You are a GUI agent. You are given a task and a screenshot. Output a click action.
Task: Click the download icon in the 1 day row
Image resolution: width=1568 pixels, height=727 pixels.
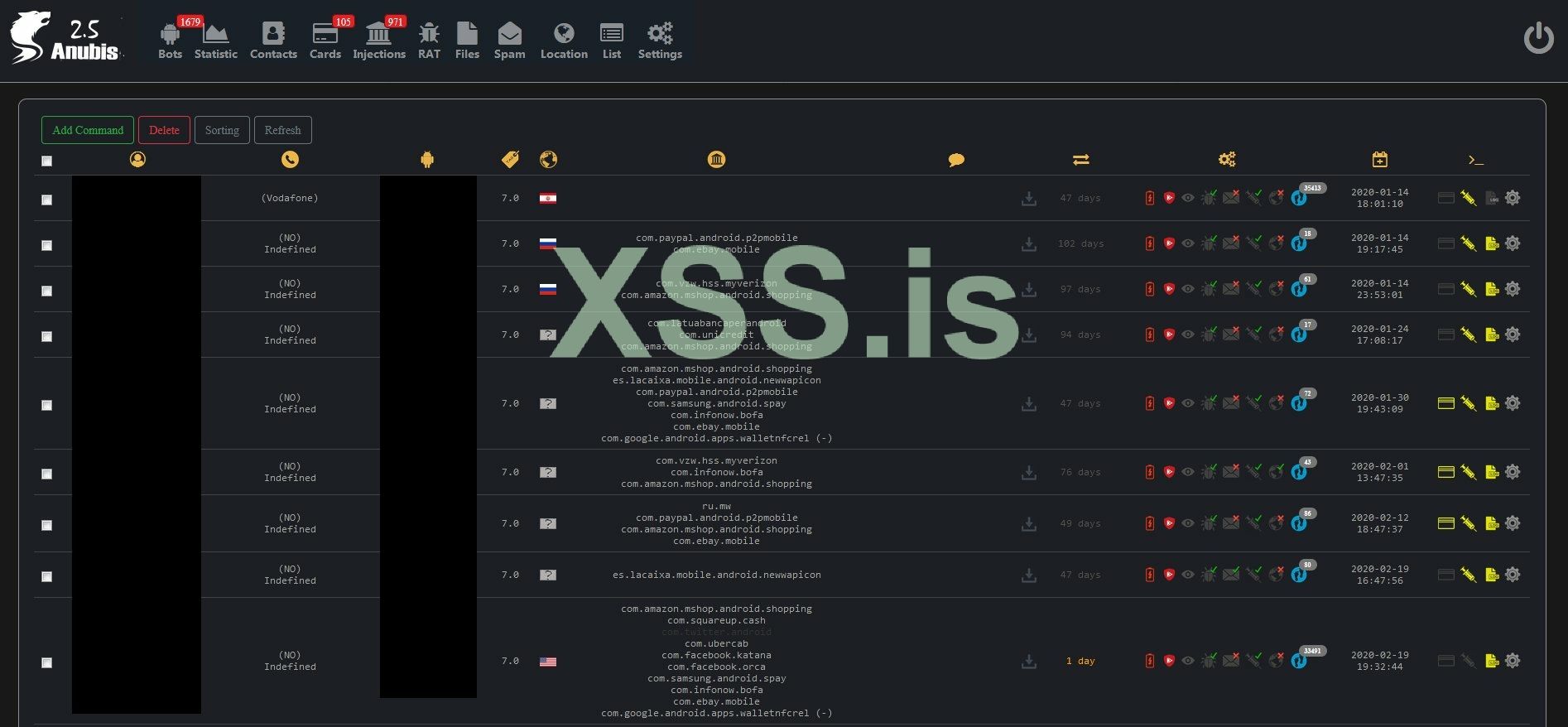1029,662
